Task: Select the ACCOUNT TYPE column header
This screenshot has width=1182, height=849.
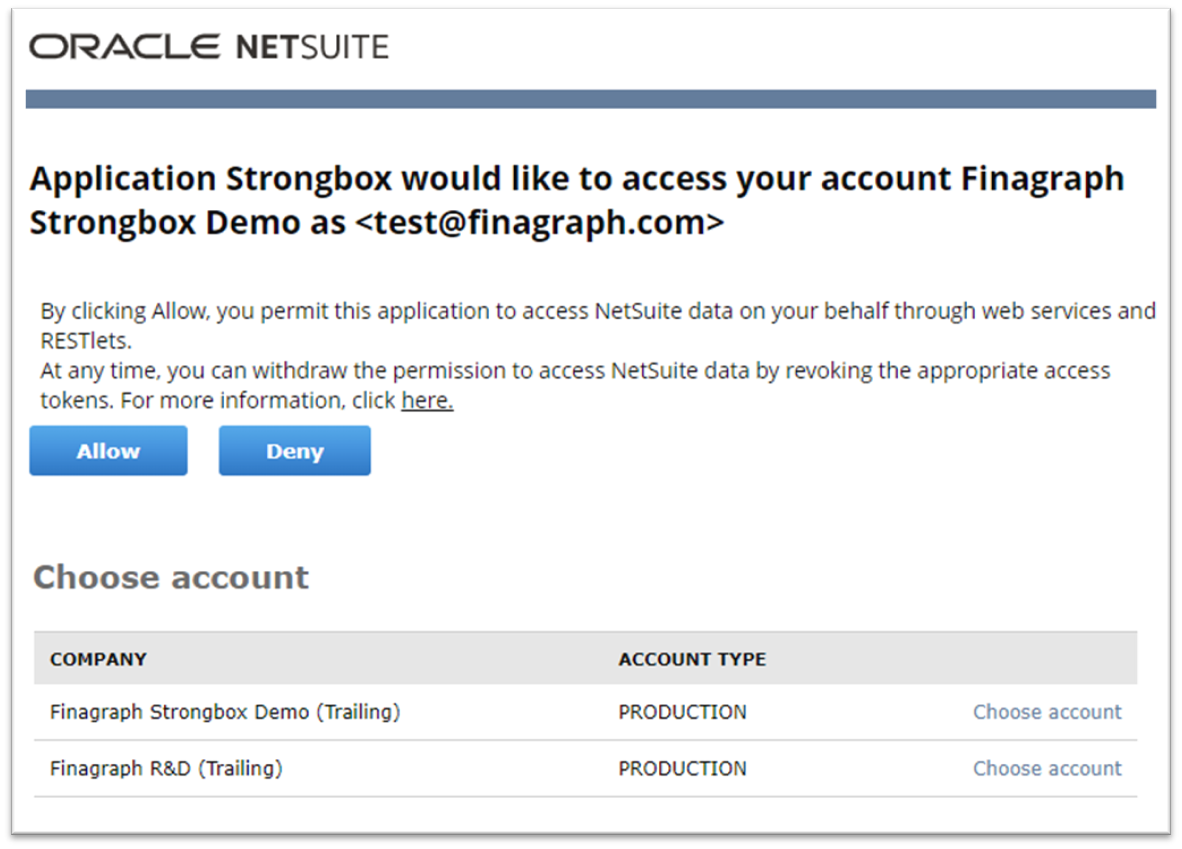Action: pos(692,659)
